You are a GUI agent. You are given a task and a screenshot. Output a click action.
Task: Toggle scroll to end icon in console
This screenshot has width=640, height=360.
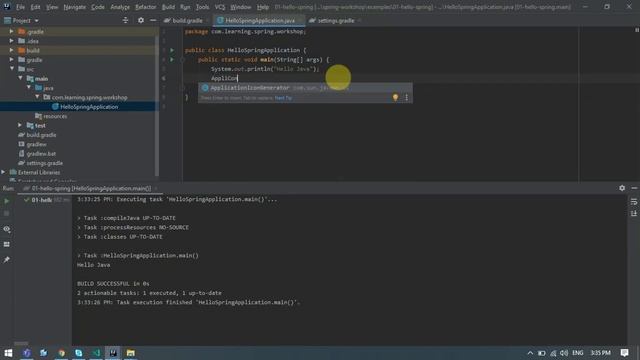click(634, 213)
